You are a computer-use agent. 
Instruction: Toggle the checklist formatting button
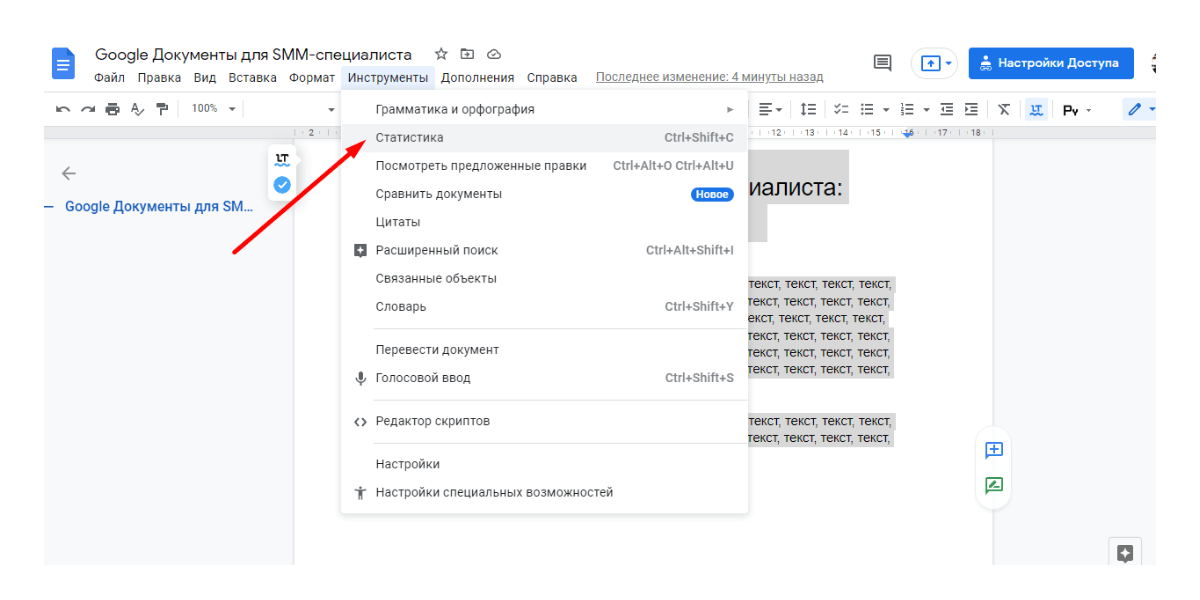841,109
